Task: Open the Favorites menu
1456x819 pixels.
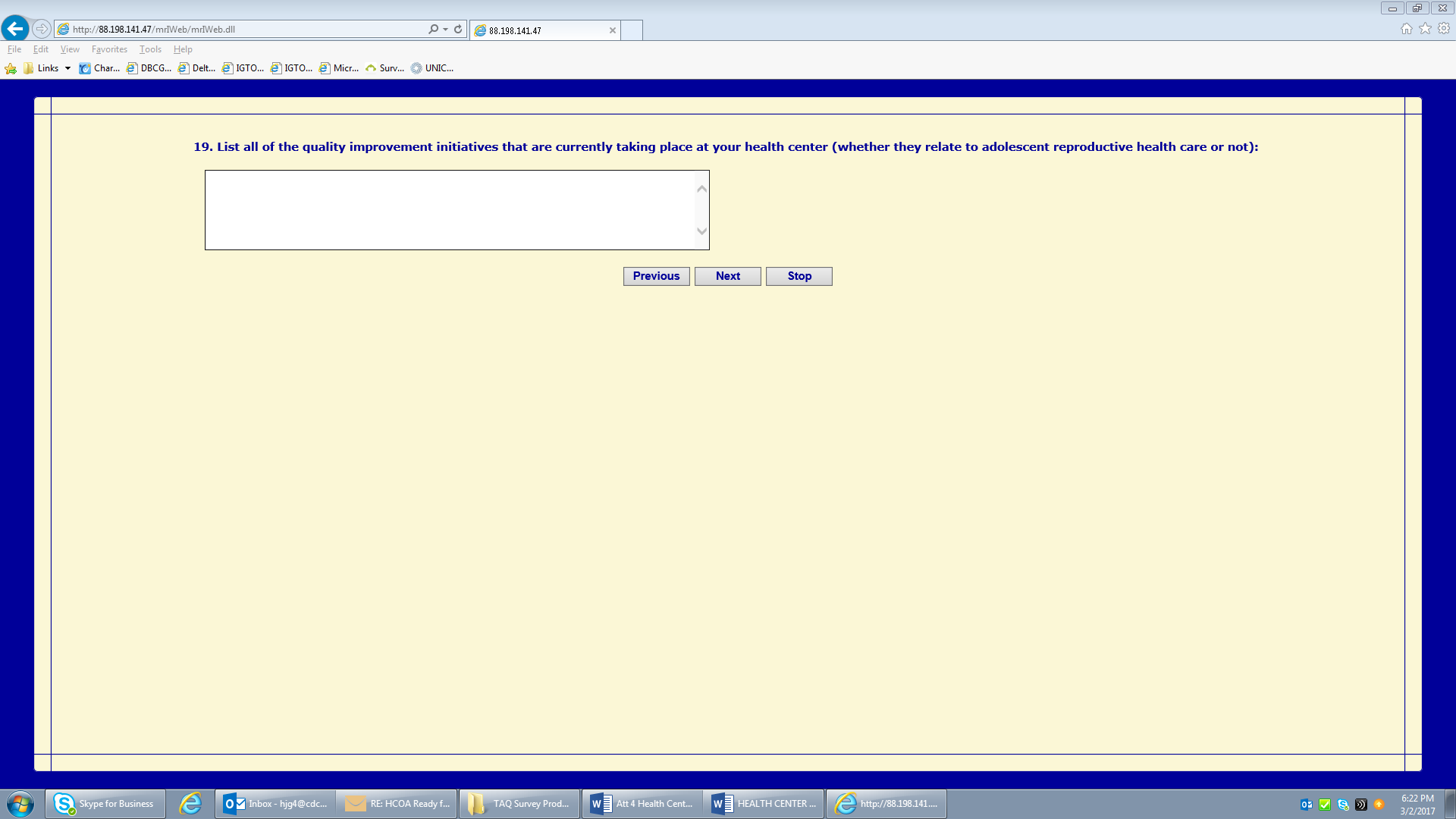Action: click(x=109, y=49)
